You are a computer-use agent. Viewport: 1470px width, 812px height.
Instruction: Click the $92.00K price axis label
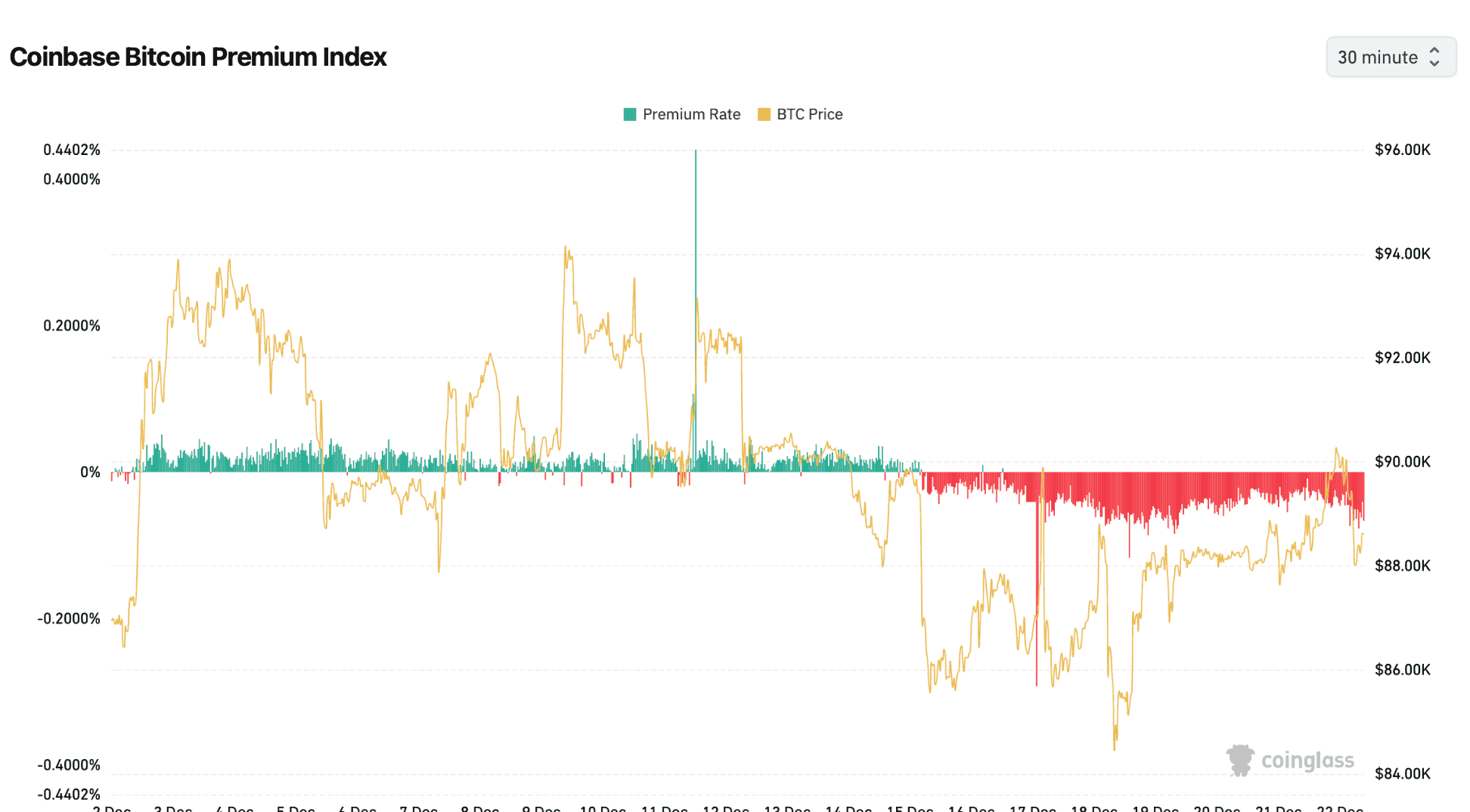(x=1402, y=358)
